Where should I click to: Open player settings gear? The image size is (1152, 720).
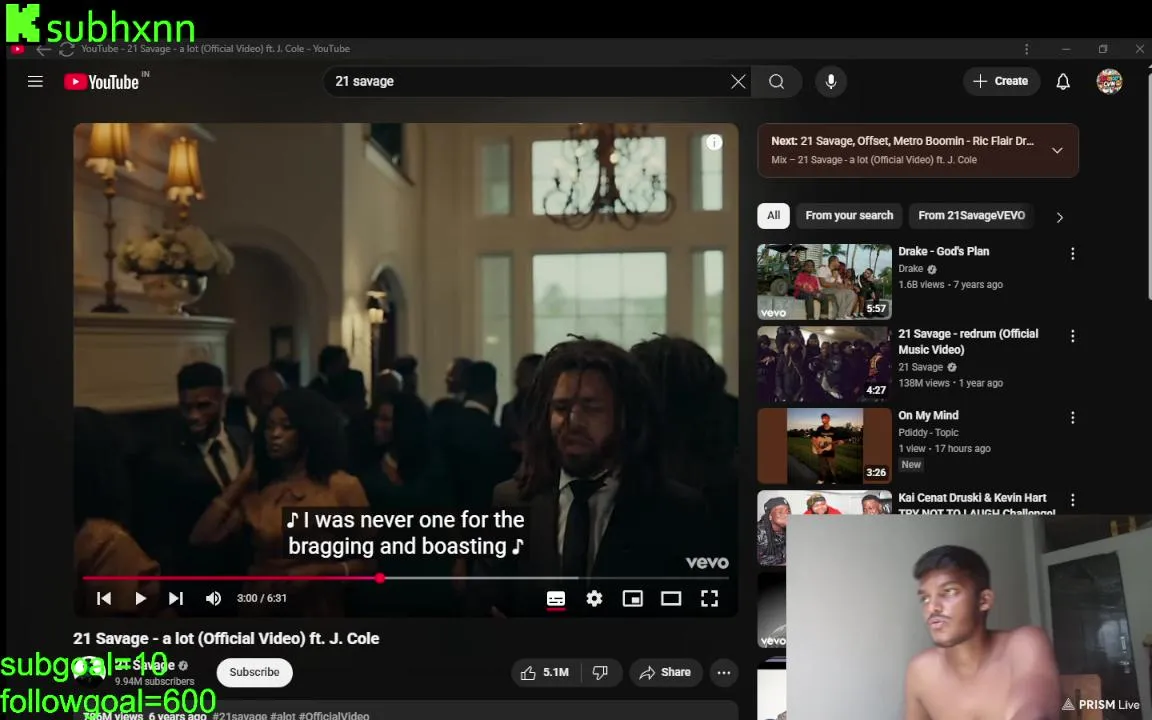[x=594, y=599]
